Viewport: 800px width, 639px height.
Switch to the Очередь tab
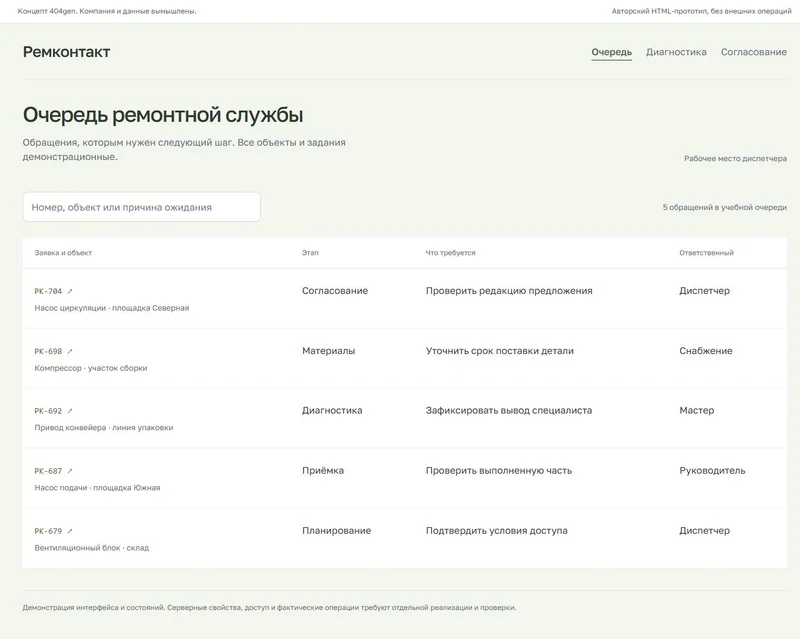611,52
